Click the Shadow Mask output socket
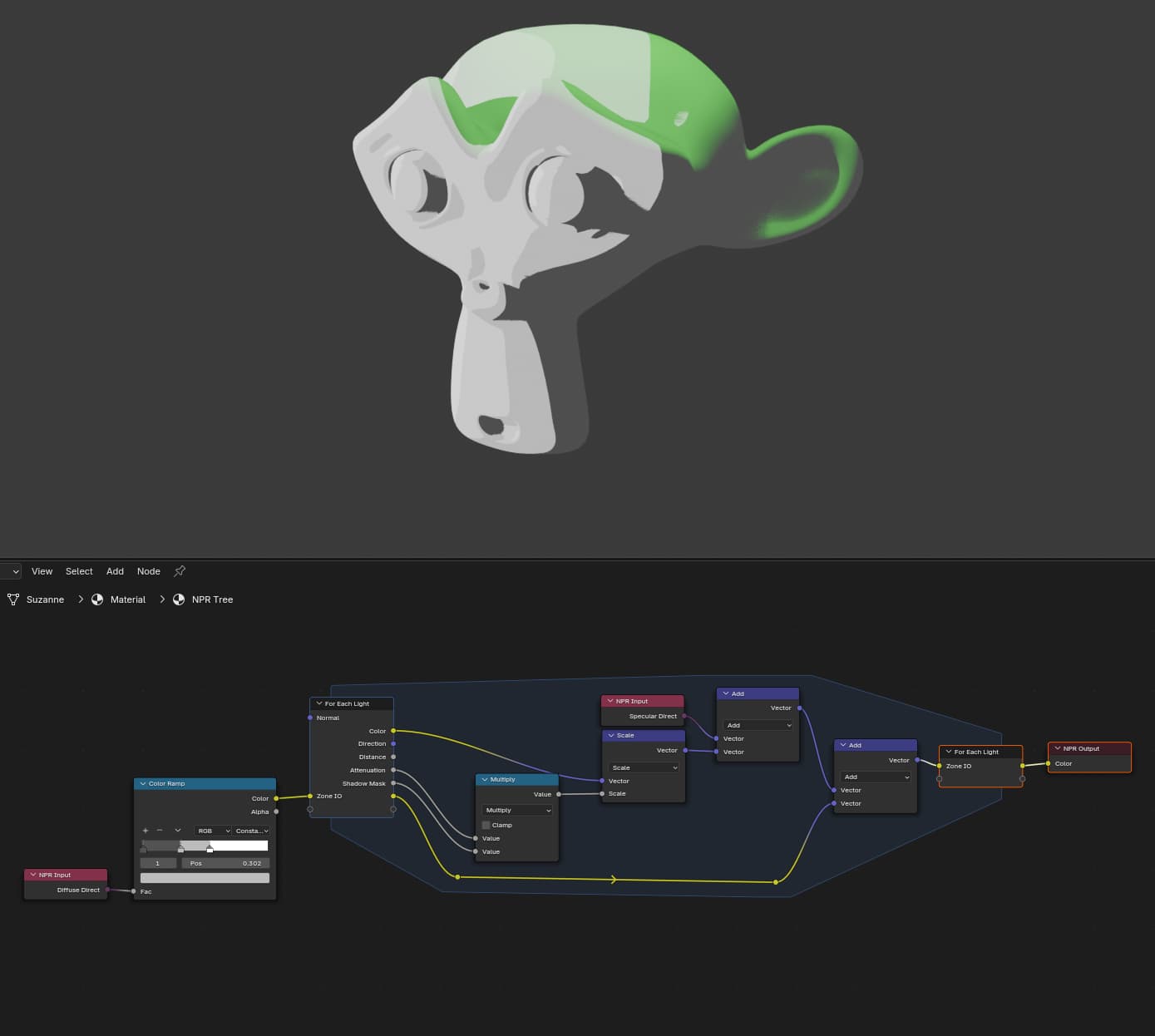Viewport: 1155px width, 1036px height. point(393,783)
